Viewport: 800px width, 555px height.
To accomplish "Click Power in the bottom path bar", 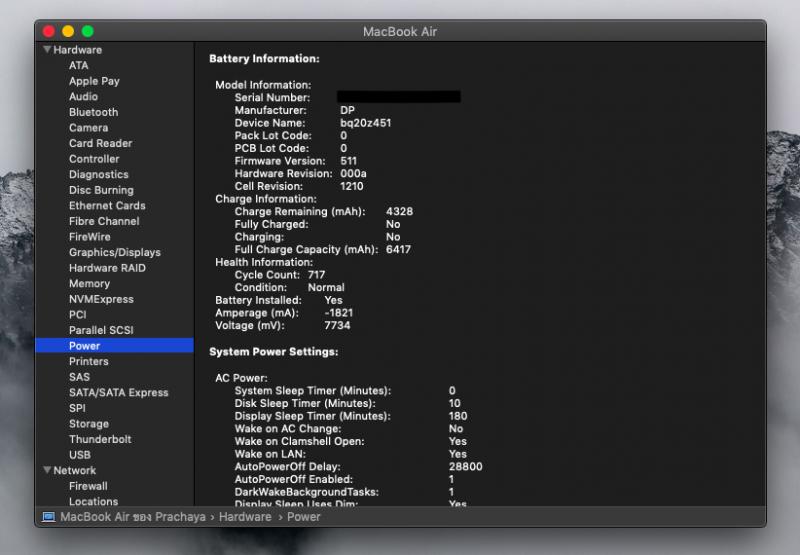I will 304,517.
